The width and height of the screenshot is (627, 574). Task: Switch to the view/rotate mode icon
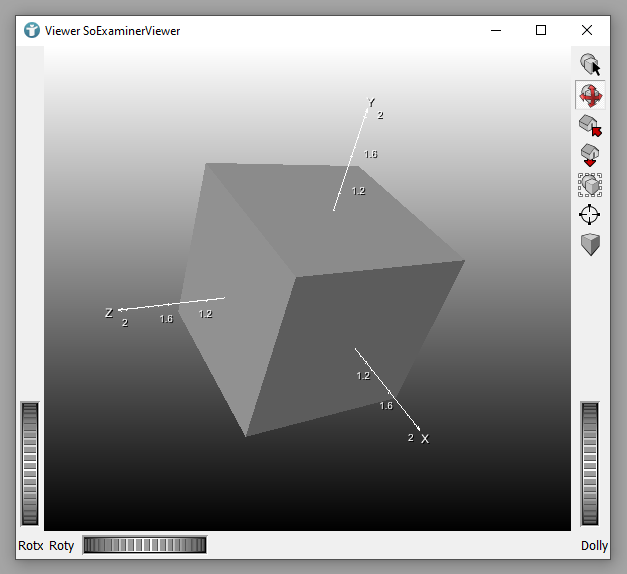pyautogui.click(x=590, y=96)
